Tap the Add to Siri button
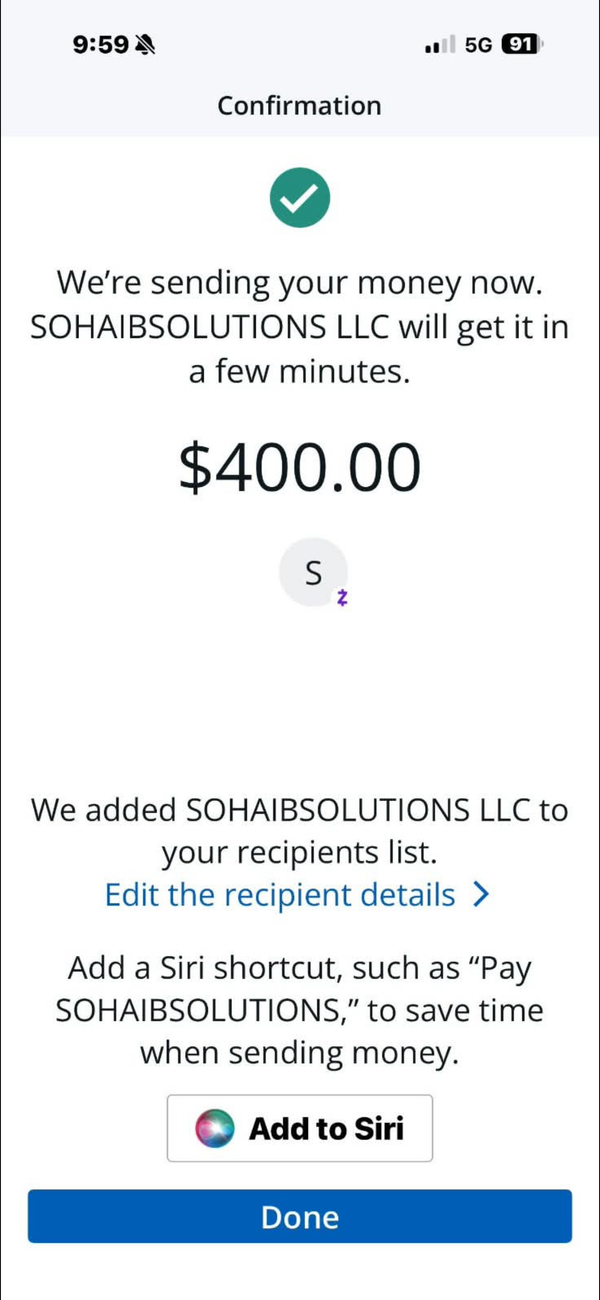 coord(300,1128)
